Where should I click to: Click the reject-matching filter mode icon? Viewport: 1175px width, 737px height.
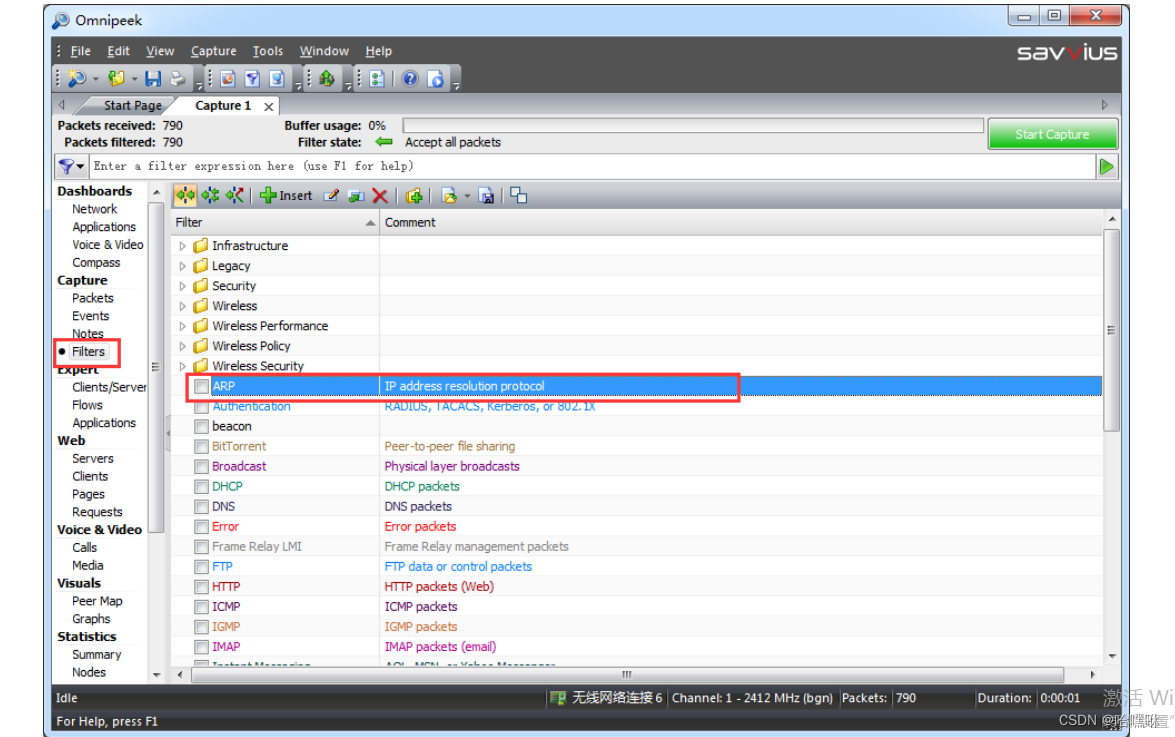[x=235, y=195]
